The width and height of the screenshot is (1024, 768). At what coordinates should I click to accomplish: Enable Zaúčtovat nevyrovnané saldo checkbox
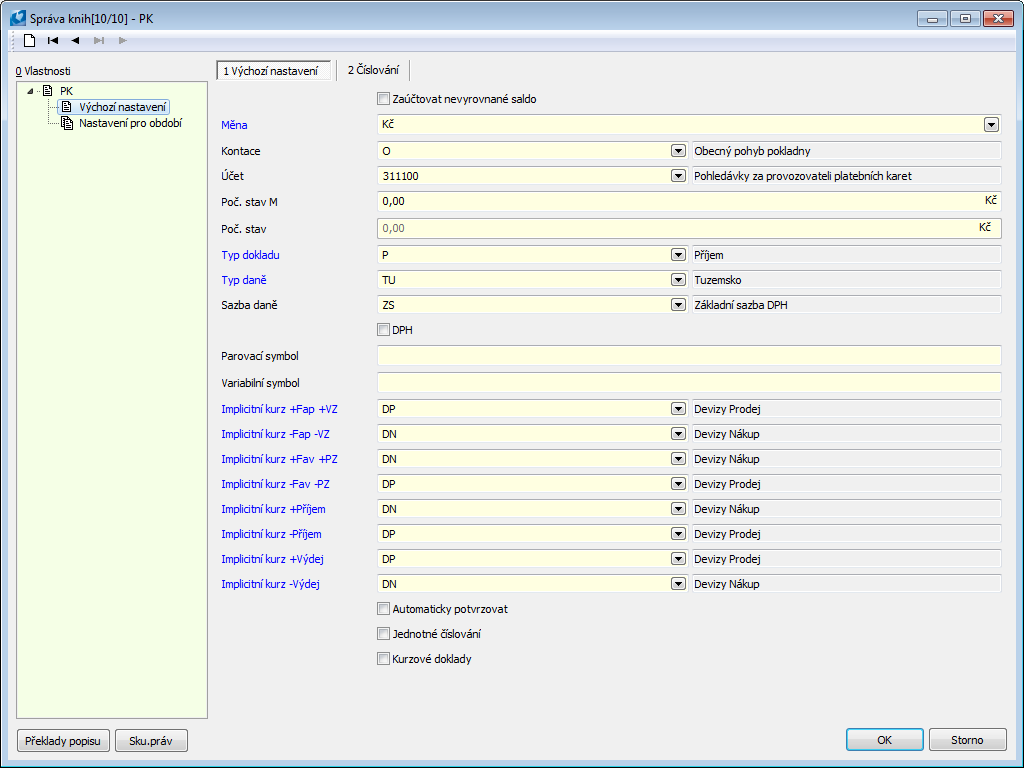click(383, 99)
